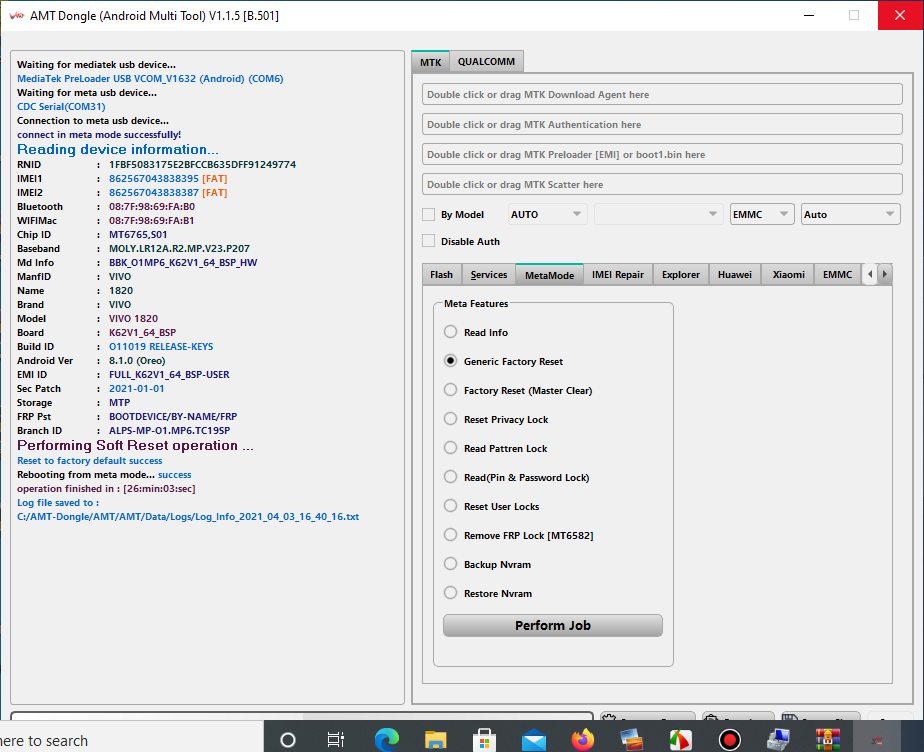The width and height of the screenshot is (924, 752).
Task: Select Remove FRP Lock [MT6582]
Action: [450, 535]
